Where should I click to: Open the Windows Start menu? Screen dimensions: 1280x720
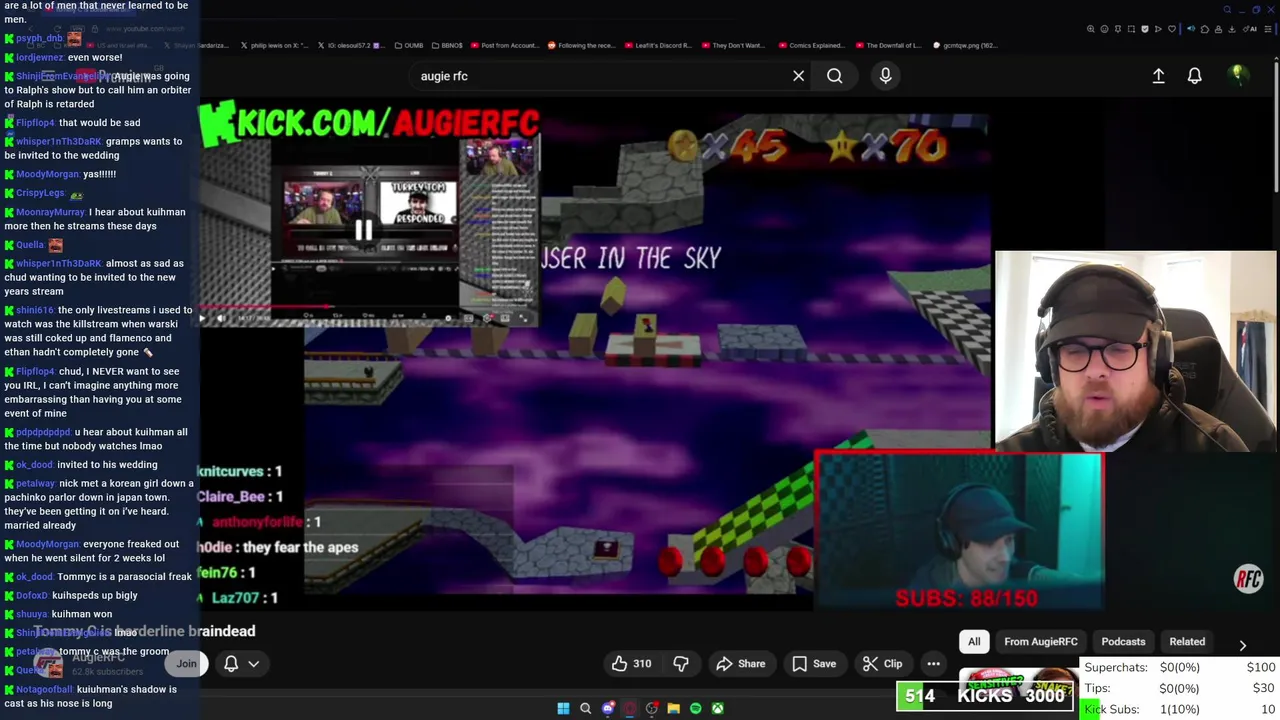pyautogui.click(x=563, y=708)
